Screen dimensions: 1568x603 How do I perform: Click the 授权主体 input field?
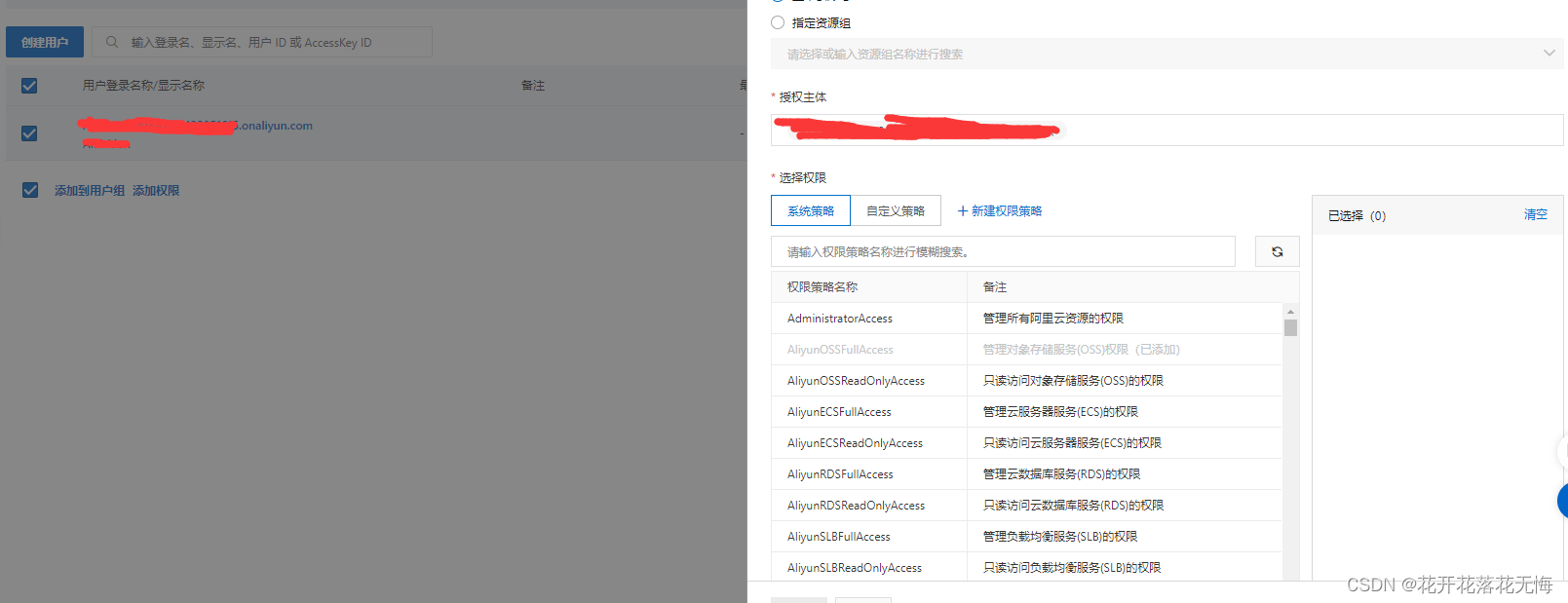click(1166, 130)
